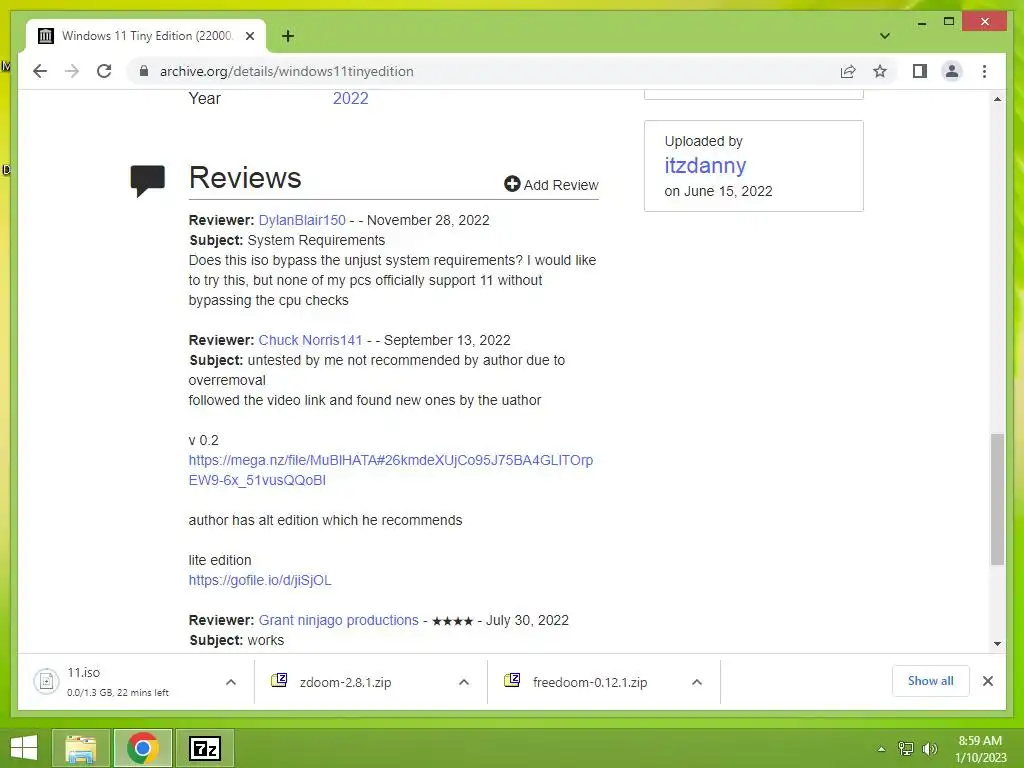Share this page icon in address bar
The width and height of the screenshot is (1024, 768).
(x=848, y=71)
